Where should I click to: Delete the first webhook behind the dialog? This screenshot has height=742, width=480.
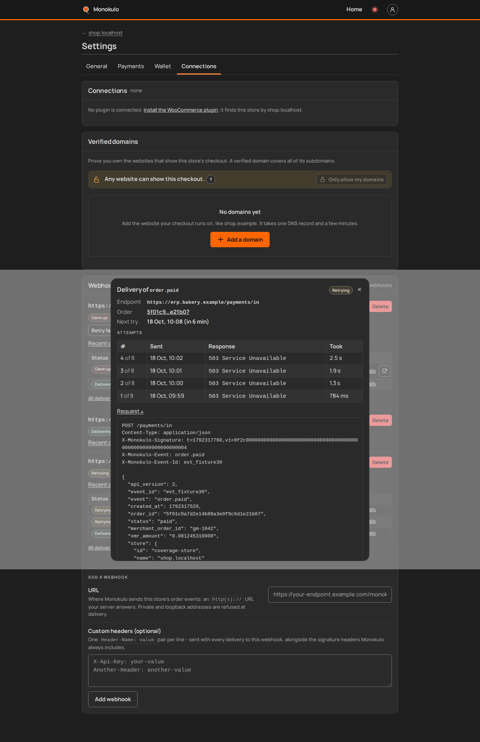(380, 307)
